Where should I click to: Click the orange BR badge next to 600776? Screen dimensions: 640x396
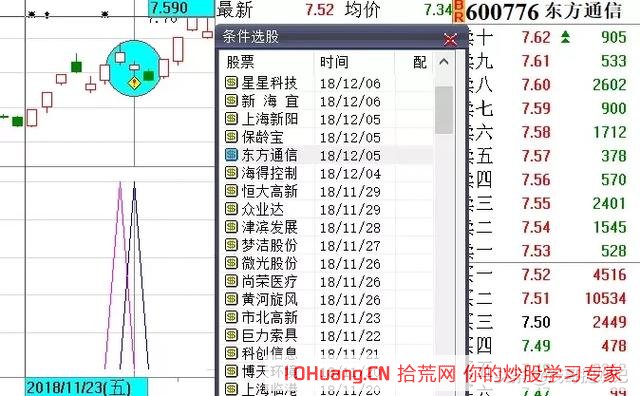pyautogui.click(x=459, y=11)
